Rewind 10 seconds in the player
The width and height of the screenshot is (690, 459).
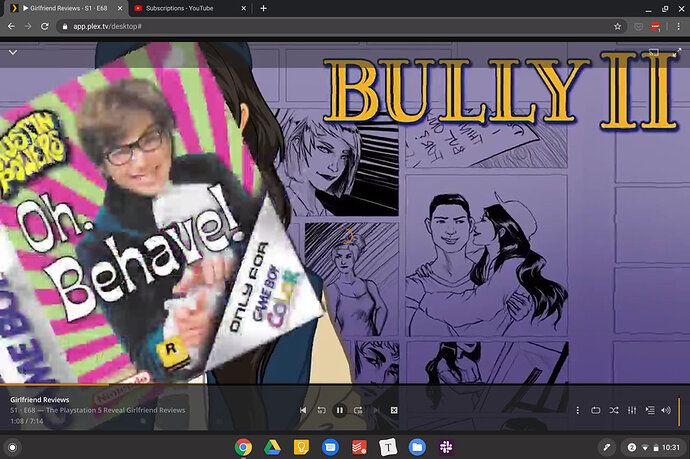coord(321,410)
